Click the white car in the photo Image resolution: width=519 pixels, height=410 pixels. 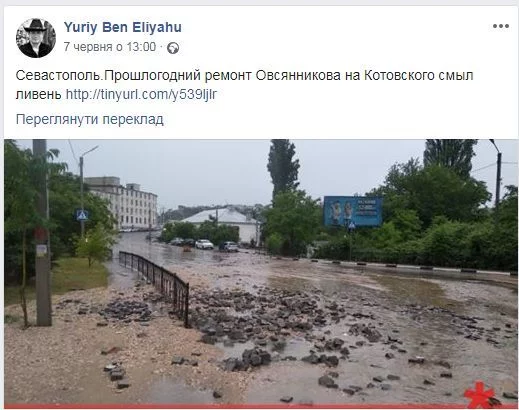pyautogui.click(x=204, y=244)
